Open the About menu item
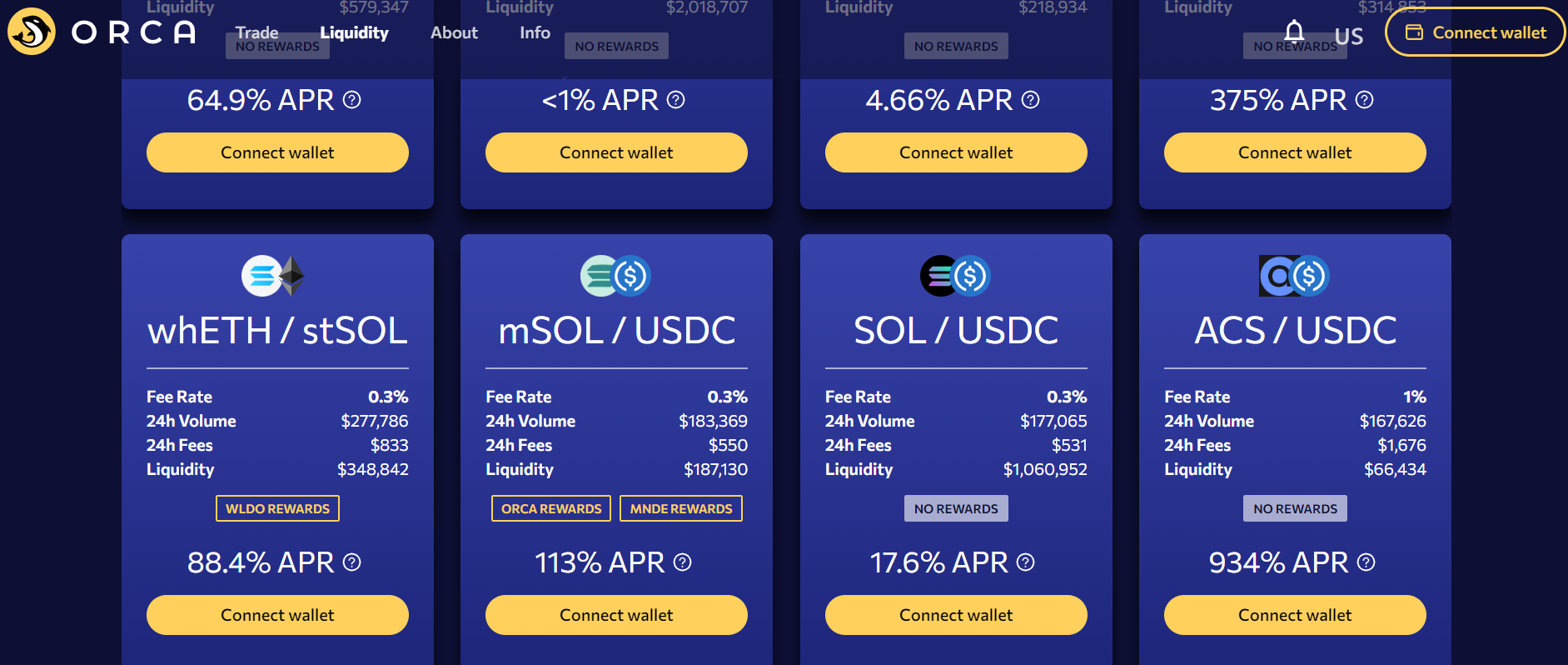1568x665 pixels. (454, 32)
